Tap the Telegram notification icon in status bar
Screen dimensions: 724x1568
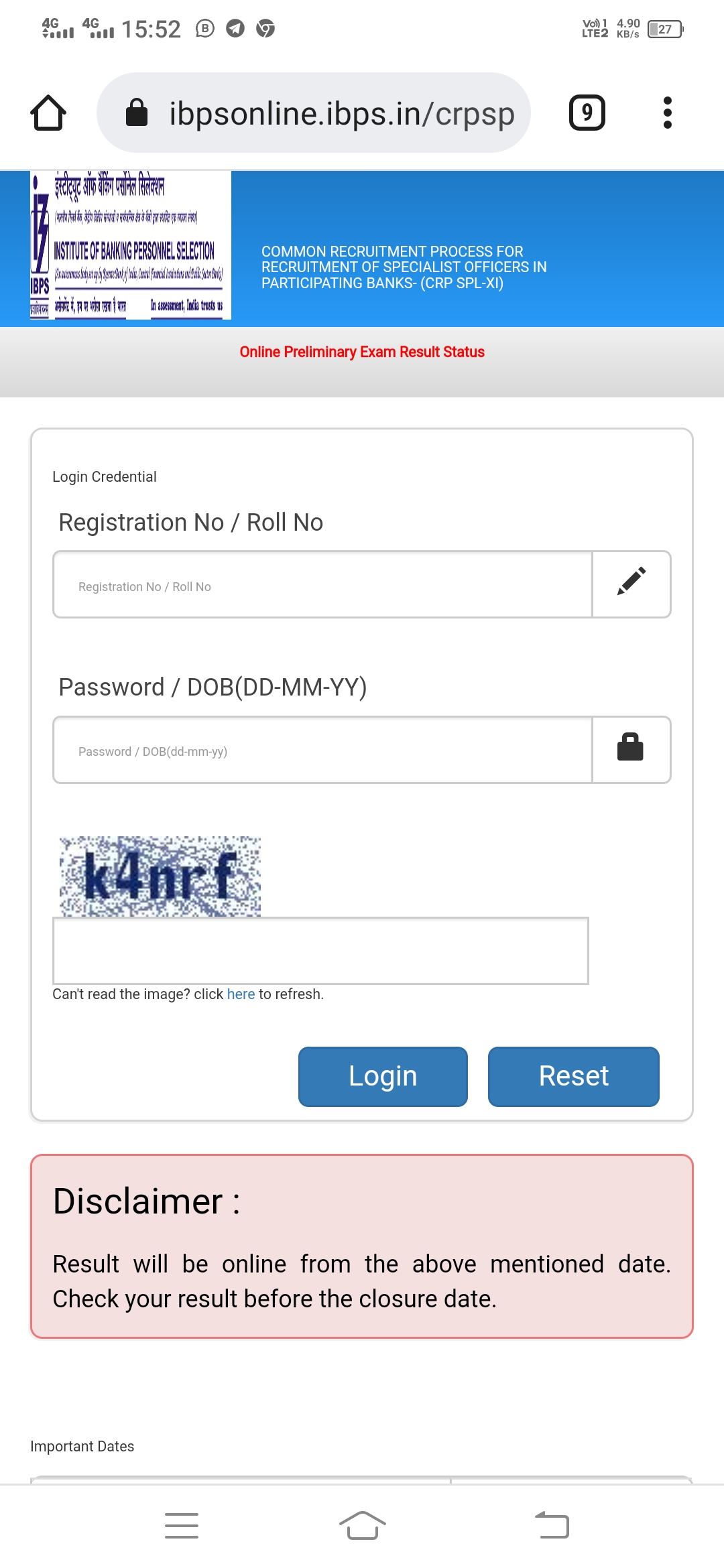[x=235, y=28]
